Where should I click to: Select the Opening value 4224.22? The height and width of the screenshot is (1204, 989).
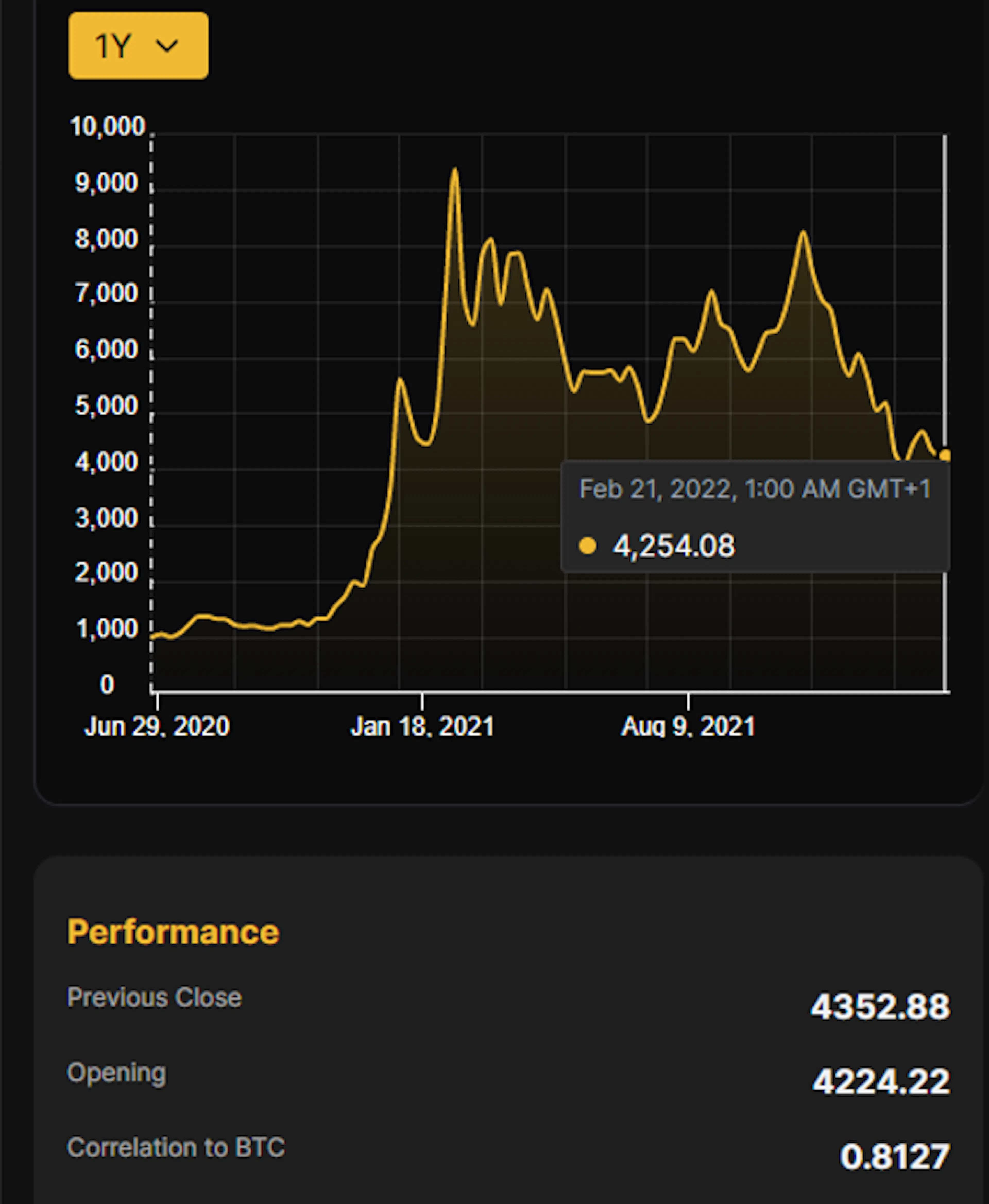point(881,1082)
